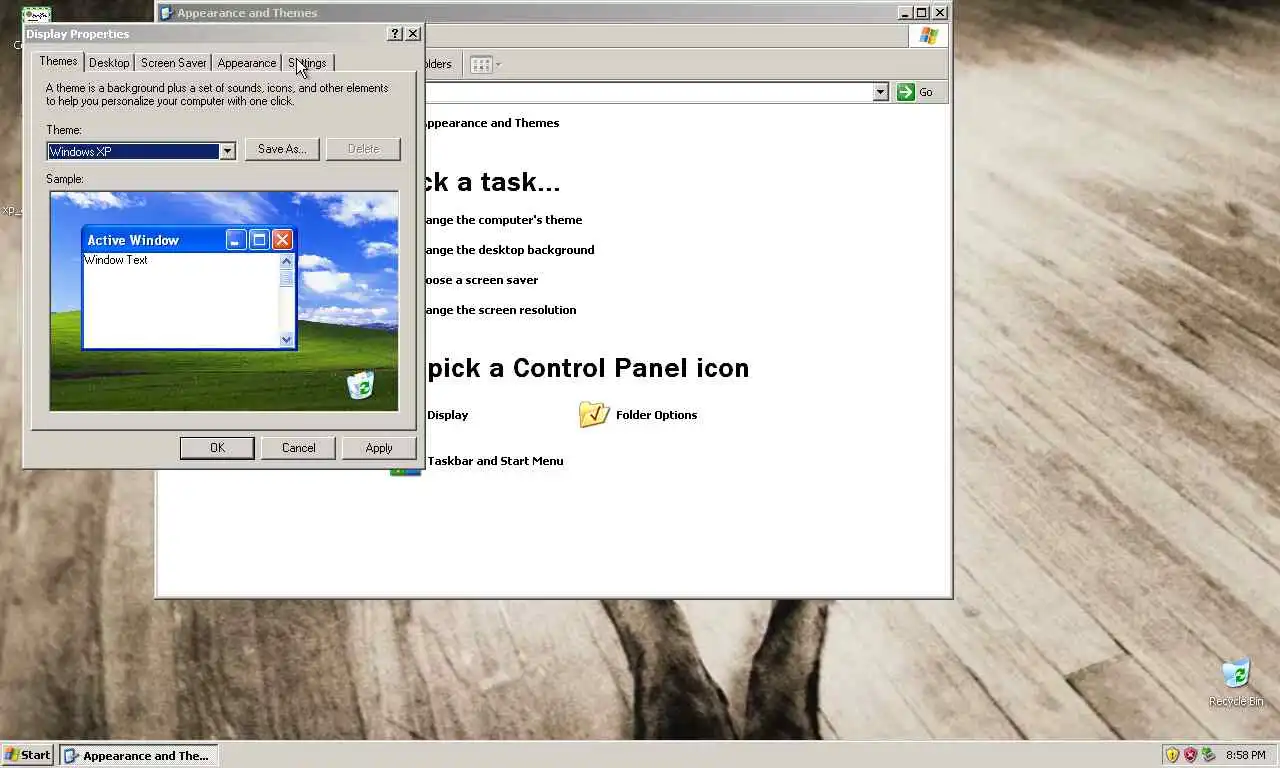This screenshot has width=1280, height=768.
Task: Click the theme sample preview image
Action: [x=224, y=301]
